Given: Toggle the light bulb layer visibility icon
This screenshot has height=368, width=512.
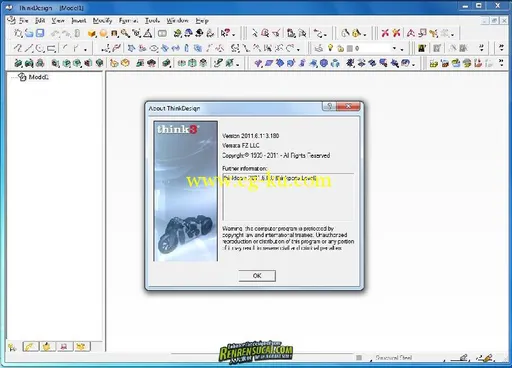Looking at the screenshot, I should tap(330, 48).
